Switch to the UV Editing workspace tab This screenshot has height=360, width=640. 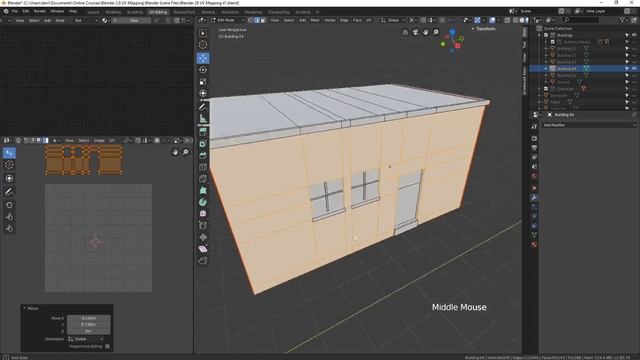(158, 12)
